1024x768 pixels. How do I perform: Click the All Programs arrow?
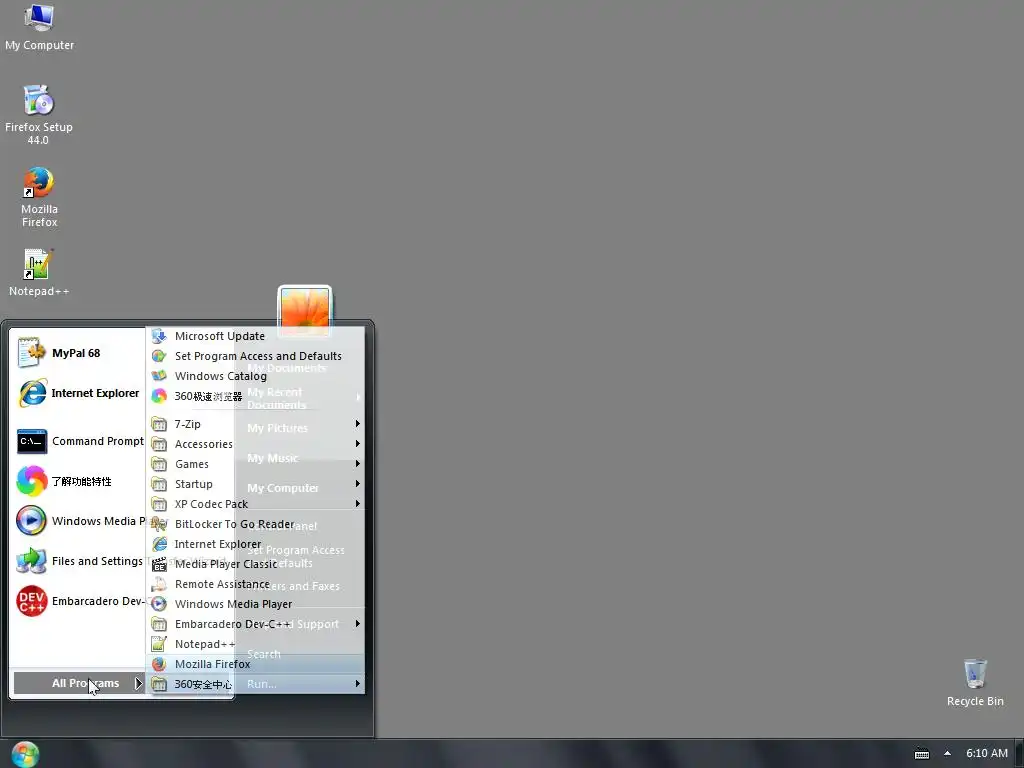click(138, 683)
